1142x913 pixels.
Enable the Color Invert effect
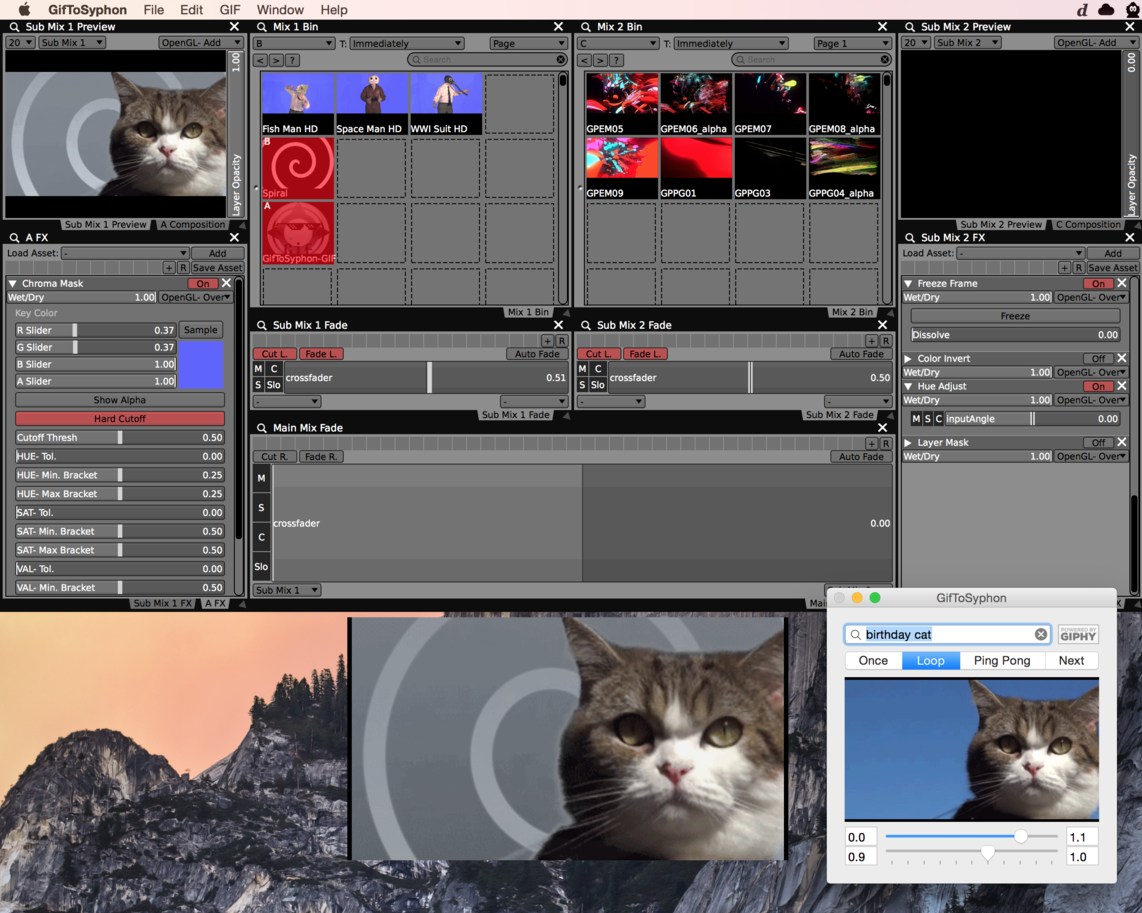click(1098, 358)
